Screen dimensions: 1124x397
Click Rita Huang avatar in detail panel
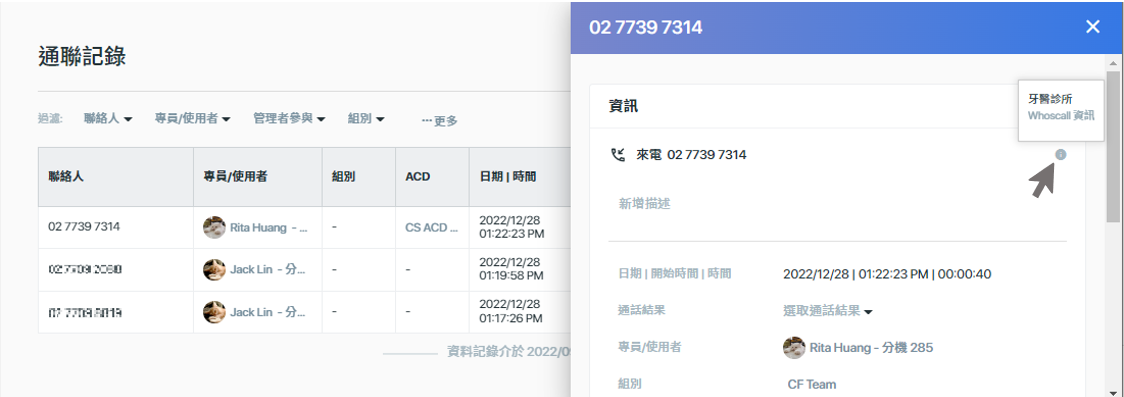click(x=794, y=348)
